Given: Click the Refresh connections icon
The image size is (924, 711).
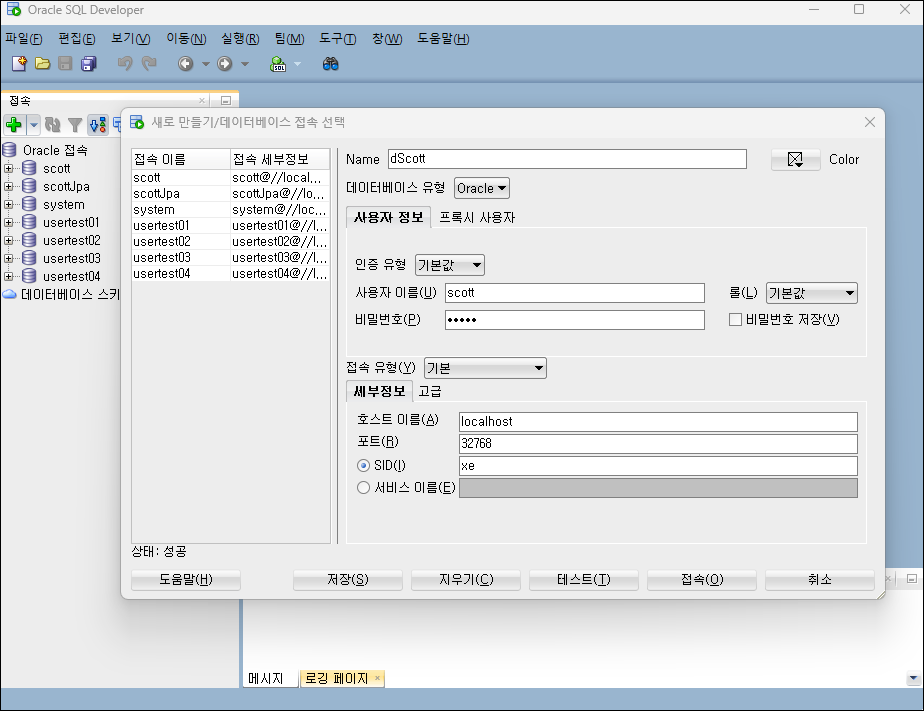Looking at the screenshot, I should [x=52, y=124].
